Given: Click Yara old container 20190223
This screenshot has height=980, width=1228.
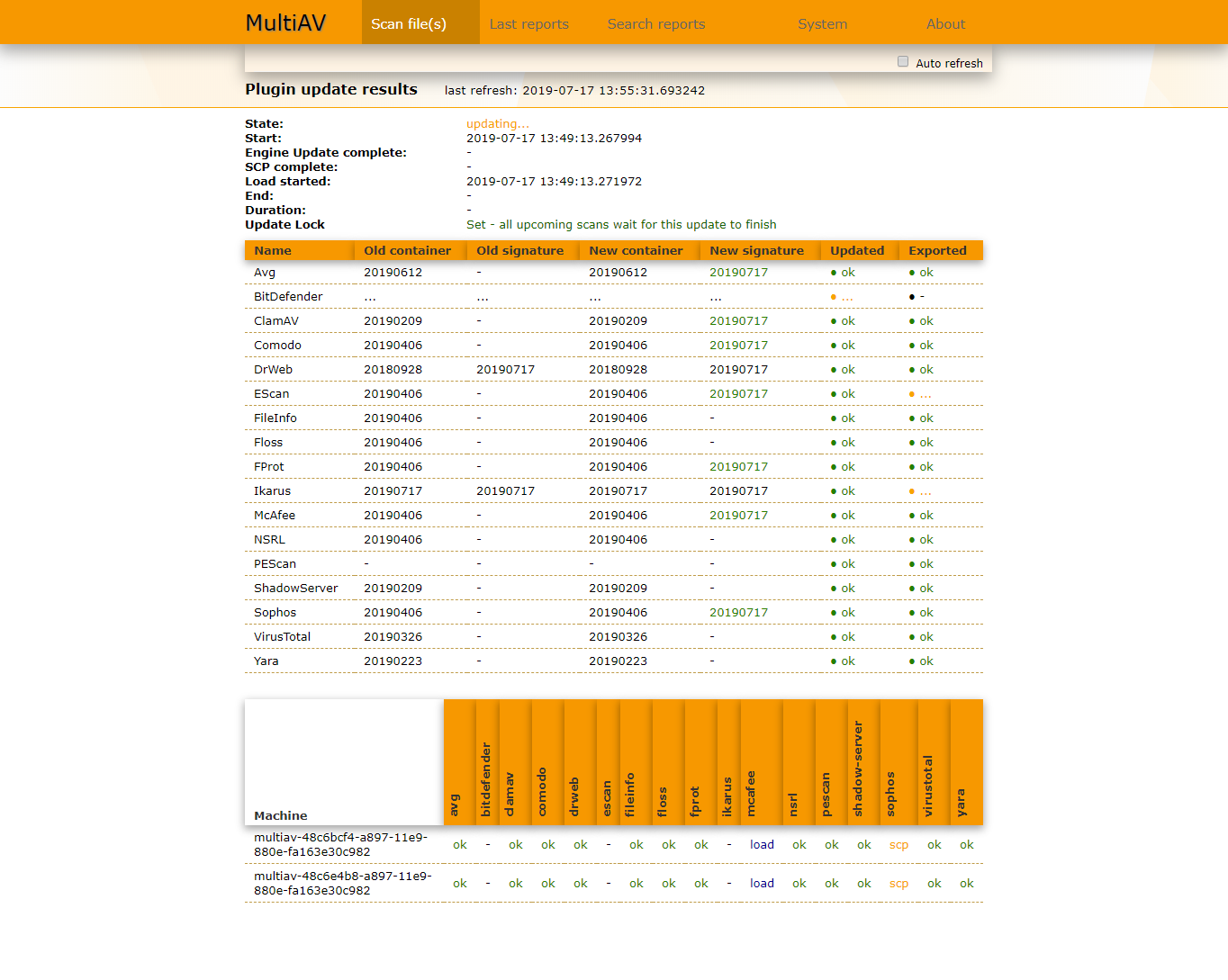Looking at the screenshot, I should click(393, 661).
